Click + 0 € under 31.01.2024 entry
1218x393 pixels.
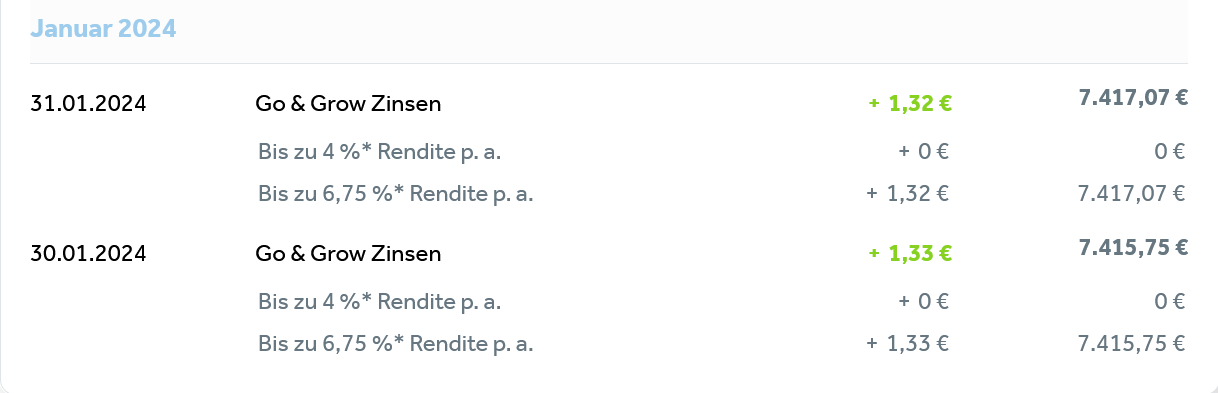pyautogui.click(x=924, y=152)
